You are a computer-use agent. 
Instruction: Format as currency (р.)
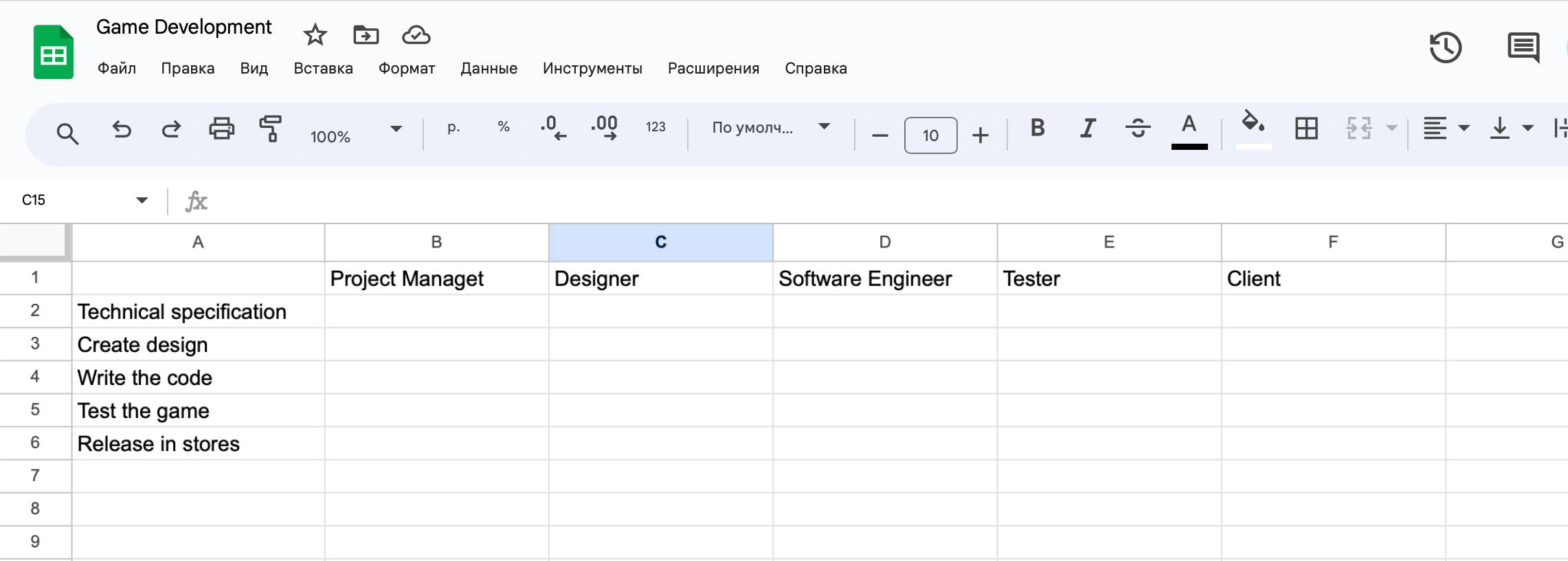click(453, 127)
